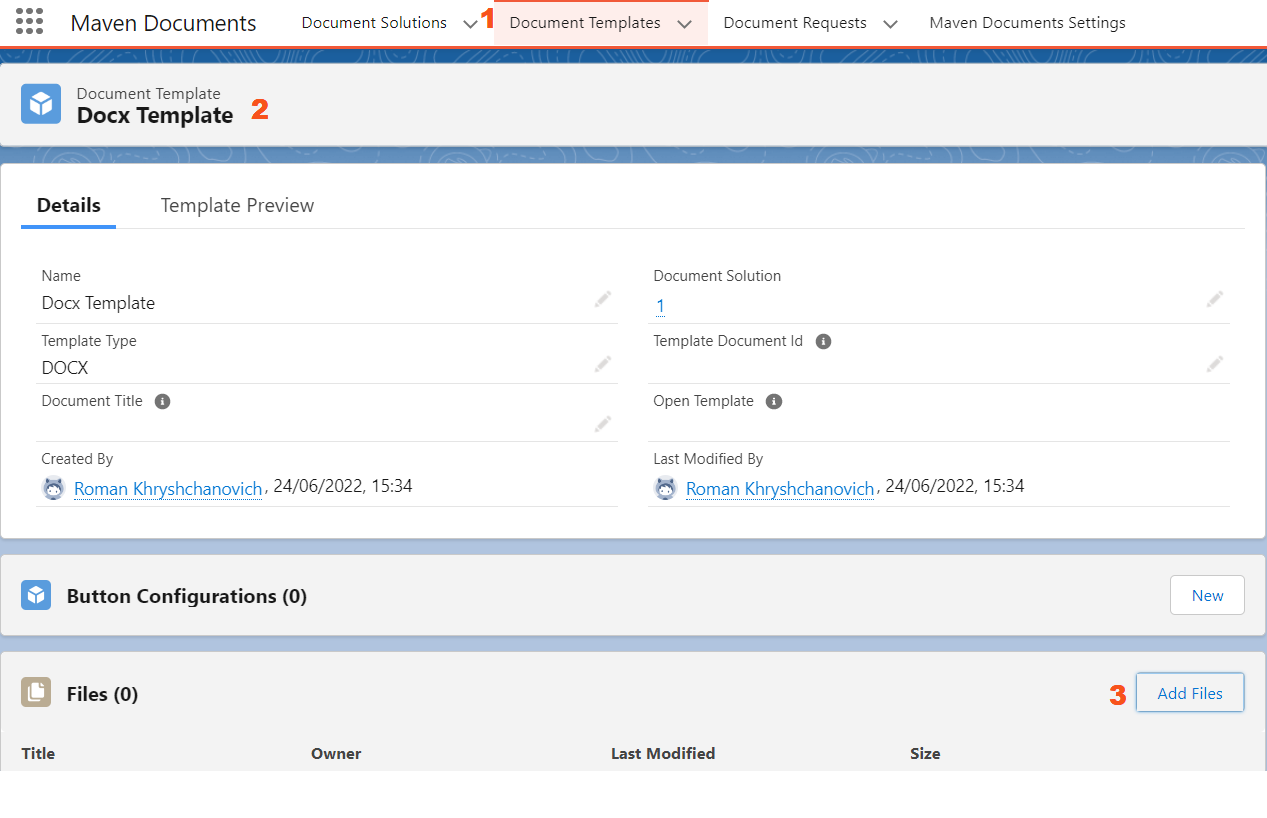The image size is (1267, 818).
Task: Open Maven Documents Settings tab
Action: pyautogui.click(x=1027, y=23)
